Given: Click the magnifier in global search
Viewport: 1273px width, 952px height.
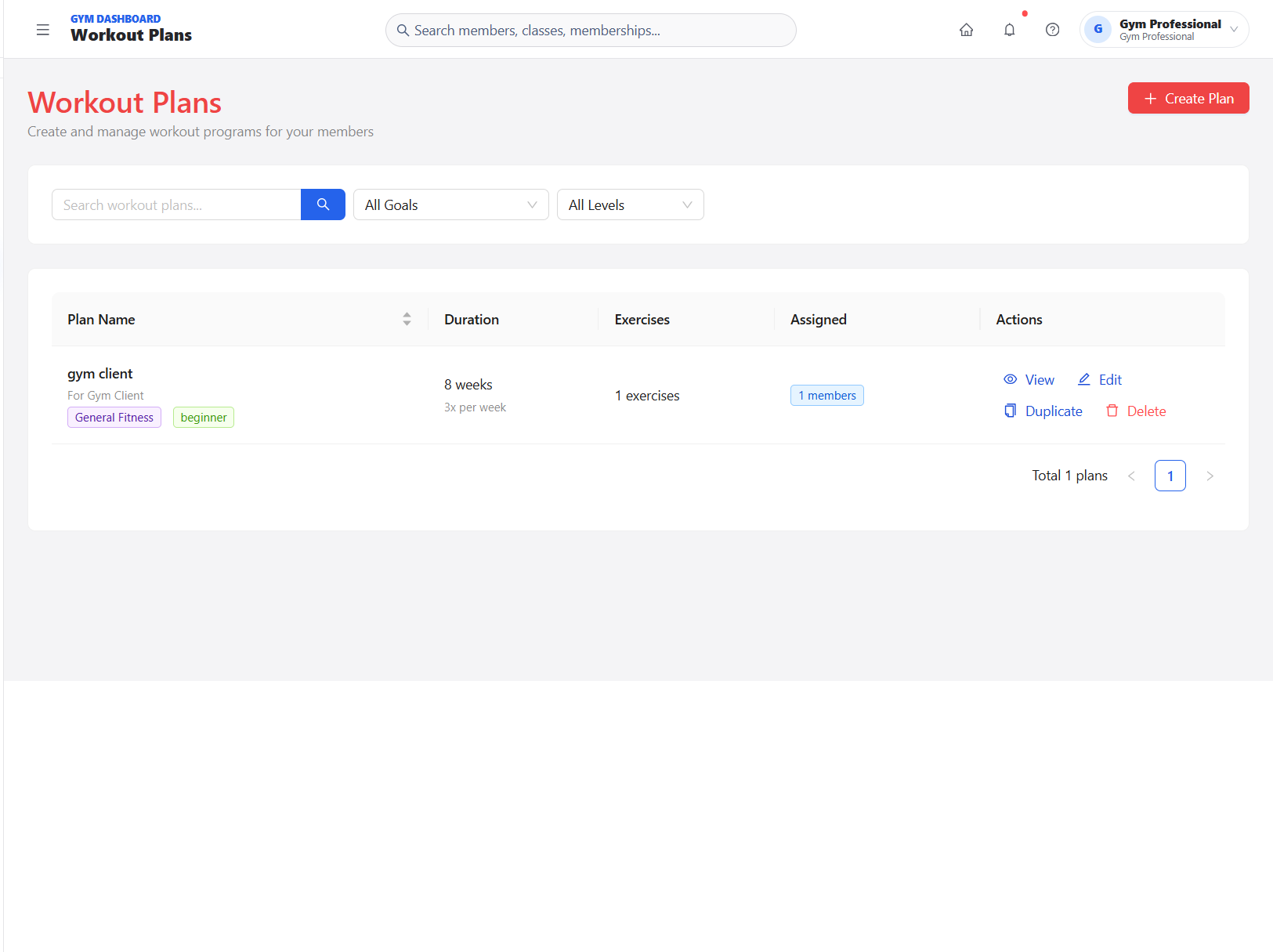Looking at the screenshot, I should [x=403, y=31].
